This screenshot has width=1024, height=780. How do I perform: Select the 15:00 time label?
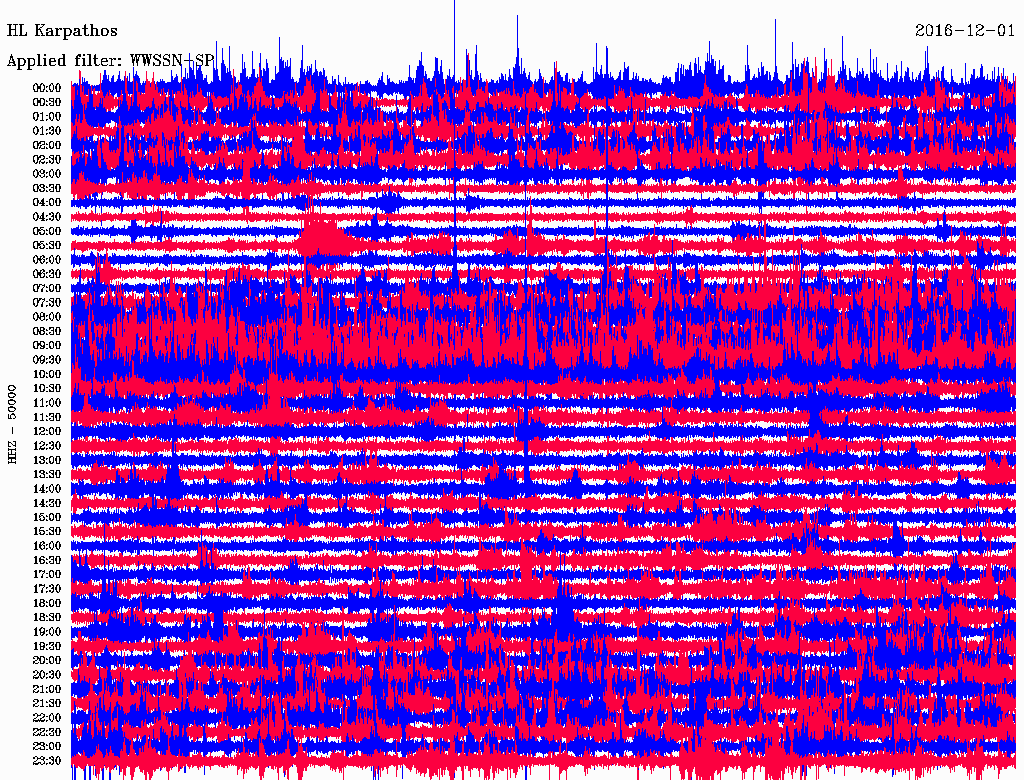tap(47, 517)
